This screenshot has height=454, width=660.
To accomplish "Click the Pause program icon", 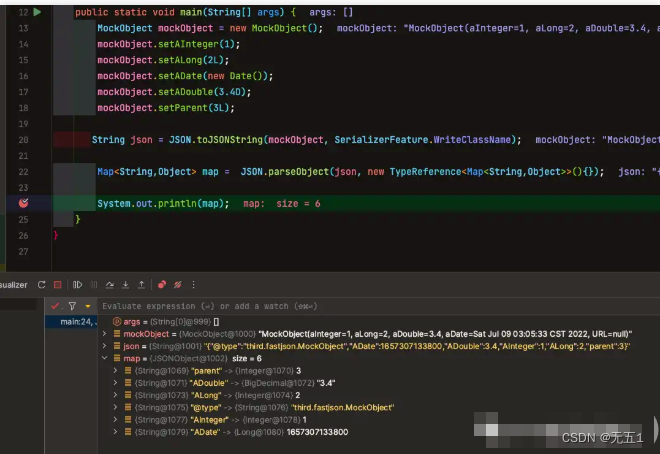I will click(x=94, y=285).
